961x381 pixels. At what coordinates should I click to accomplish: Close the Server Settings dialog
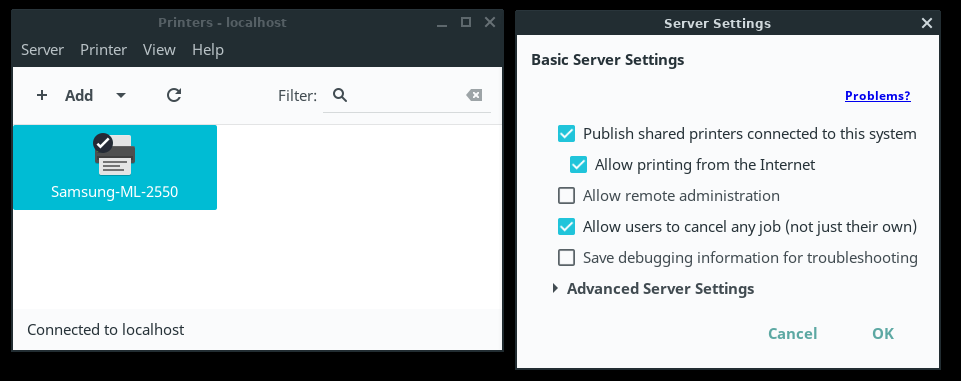[927, 23]
